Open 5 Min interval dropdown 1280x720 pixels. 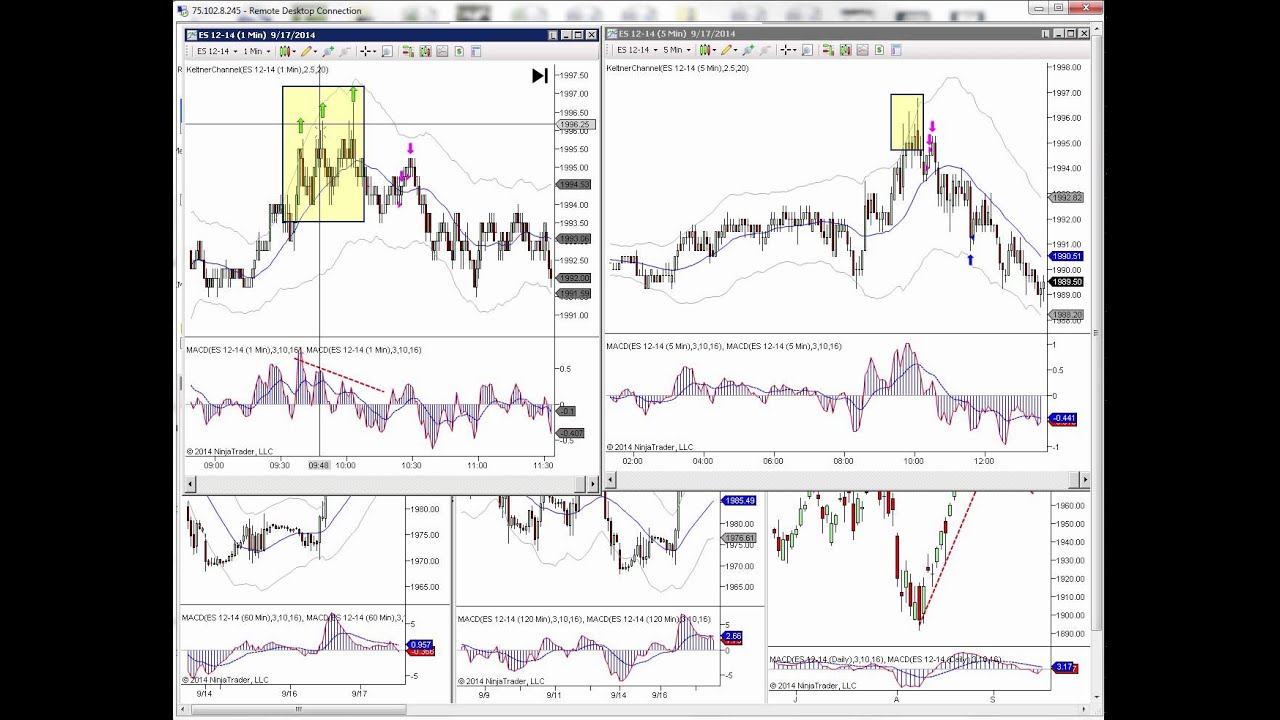pyautogui.click(x=677, y=50)
